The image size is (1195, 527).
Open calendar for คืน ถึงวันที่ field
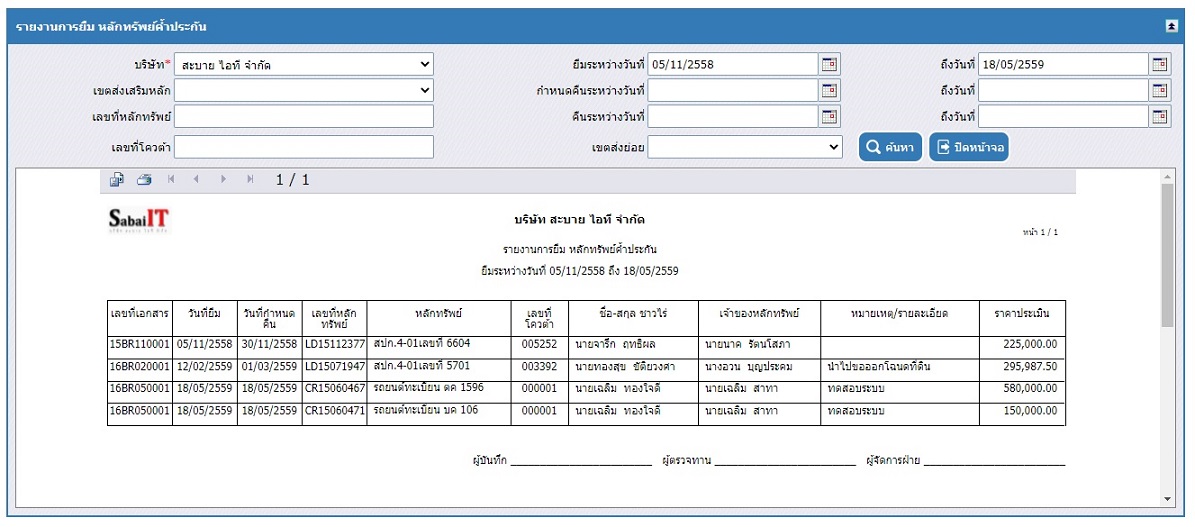coord(1159,117)
